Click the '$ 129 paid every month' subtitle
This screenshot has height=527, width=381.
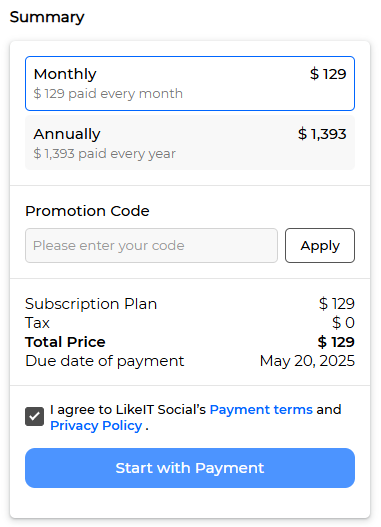tap(108, 93)
